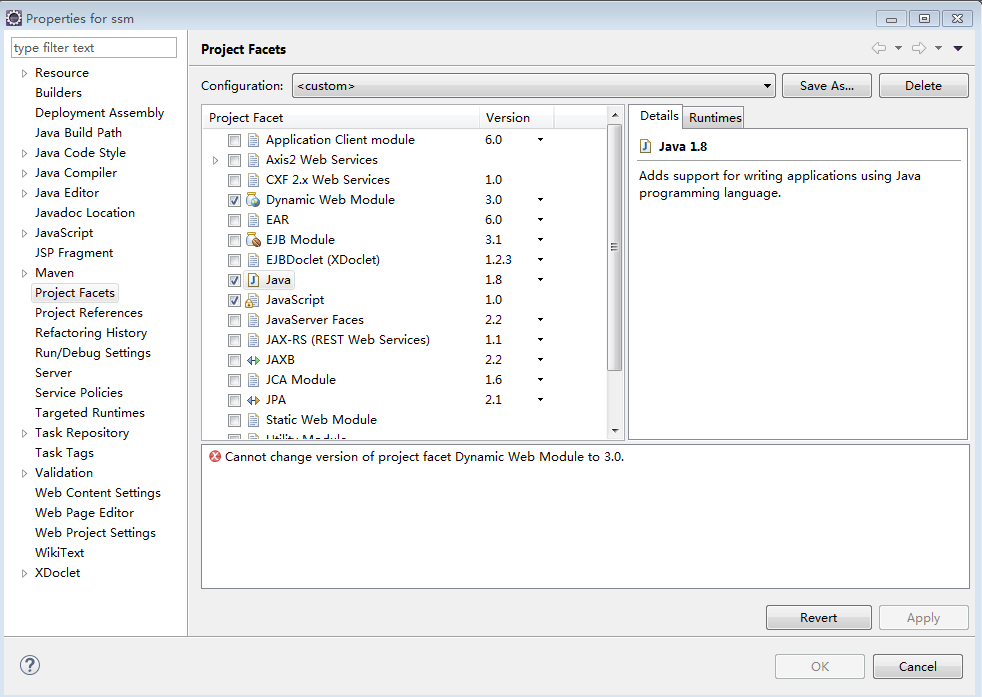
Task: Click the Dynamic Web Module facet icon
Action: click(253, 200)
